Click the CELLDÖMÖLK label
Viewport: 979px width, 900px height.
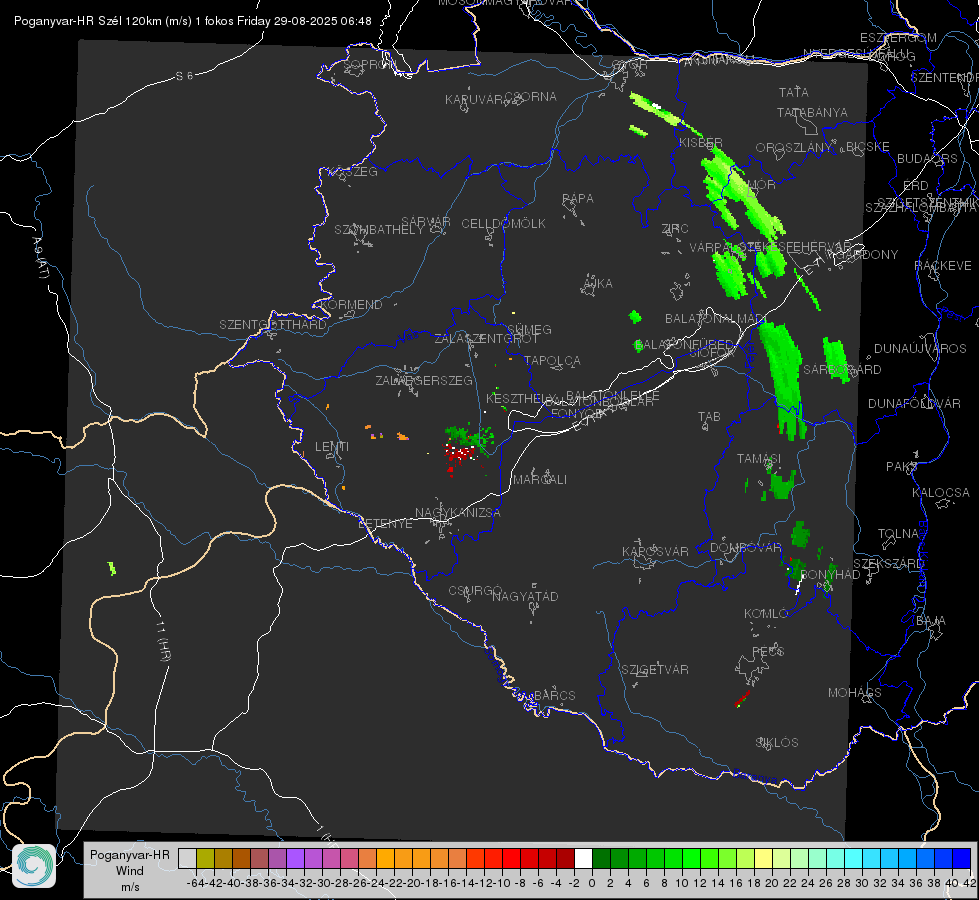pos(503,224)
